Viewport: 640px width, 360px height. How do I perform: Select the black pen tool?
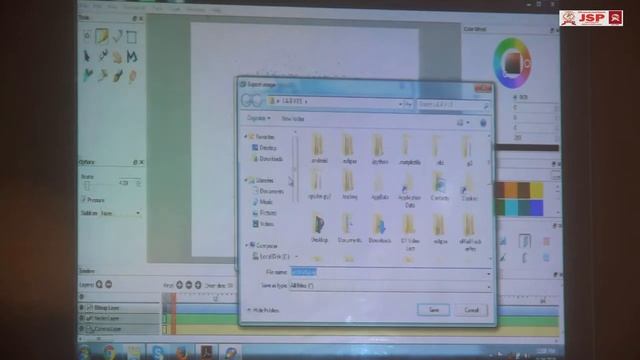[x=87, y=56]
